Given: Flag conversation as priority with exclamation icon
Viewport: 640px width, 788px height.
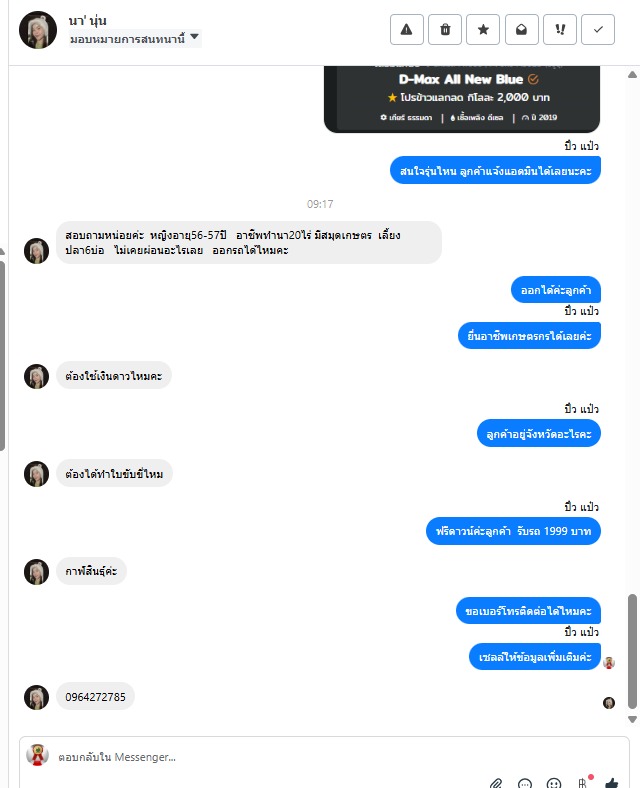Looking at the screenshot, I should pyautogui.click(x=560, y=30).
